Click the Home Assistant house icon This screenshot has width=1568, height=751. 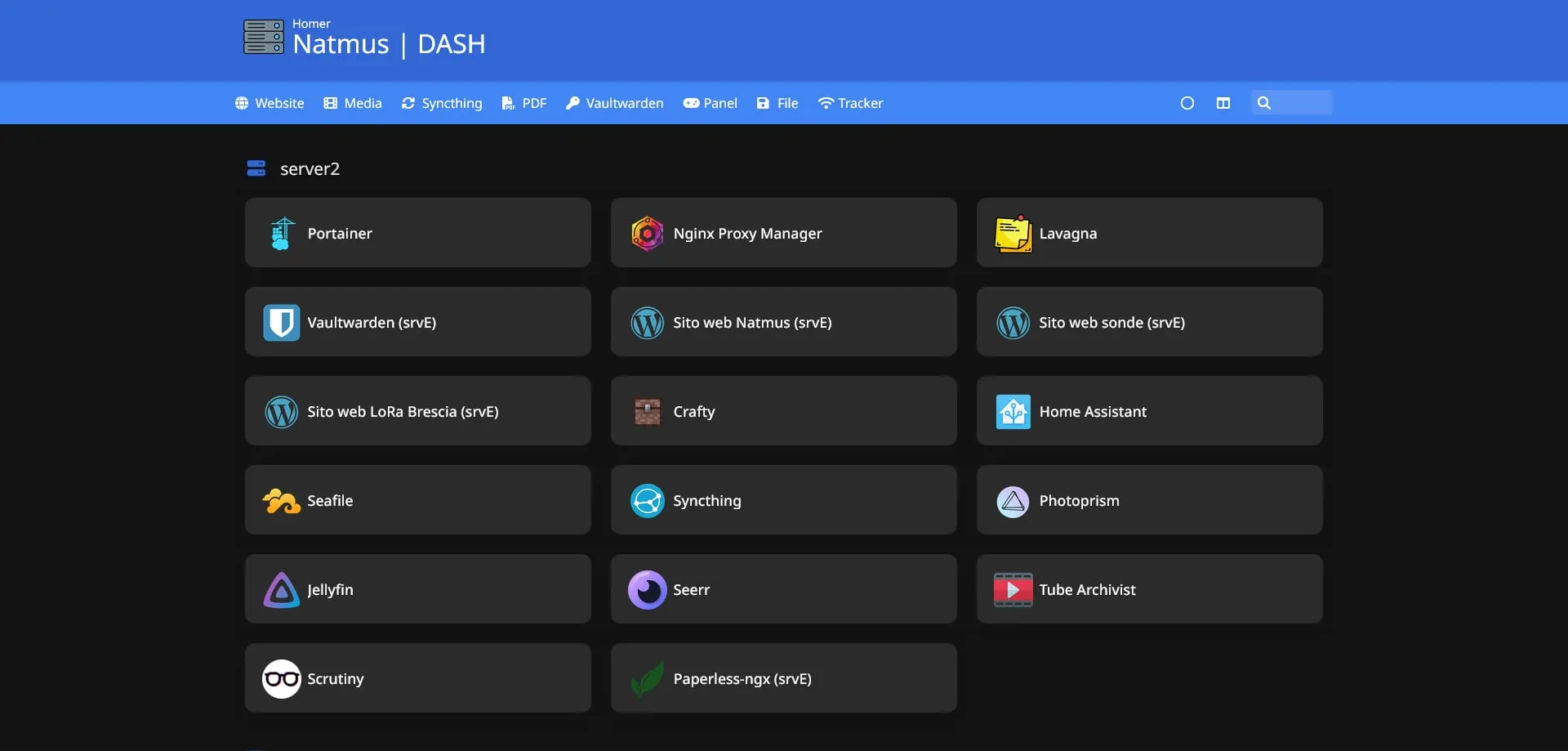pos(1013,412)
